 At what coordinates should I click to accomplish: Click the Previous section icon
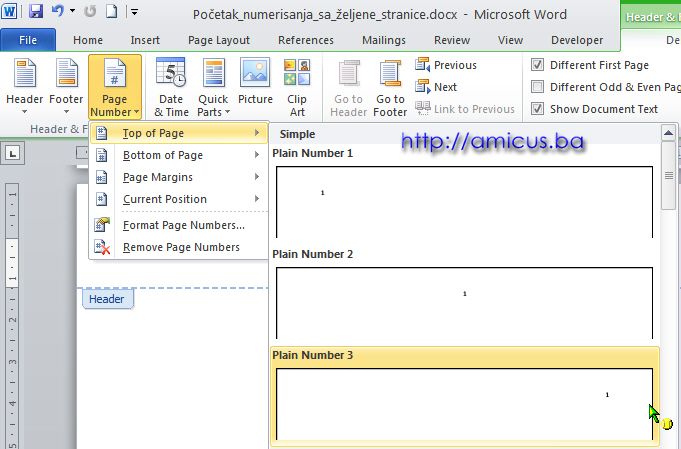pyautogui.click(x=422, y=65)
